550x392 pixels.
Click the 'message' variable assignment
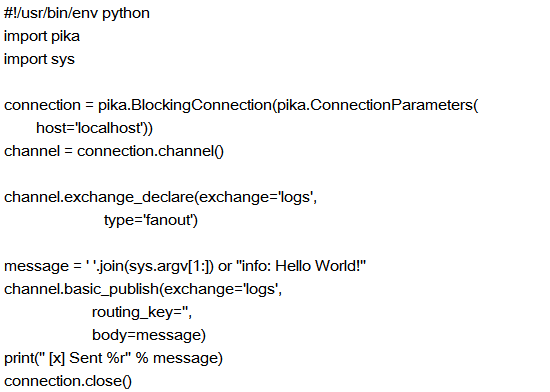click(36, 266)
